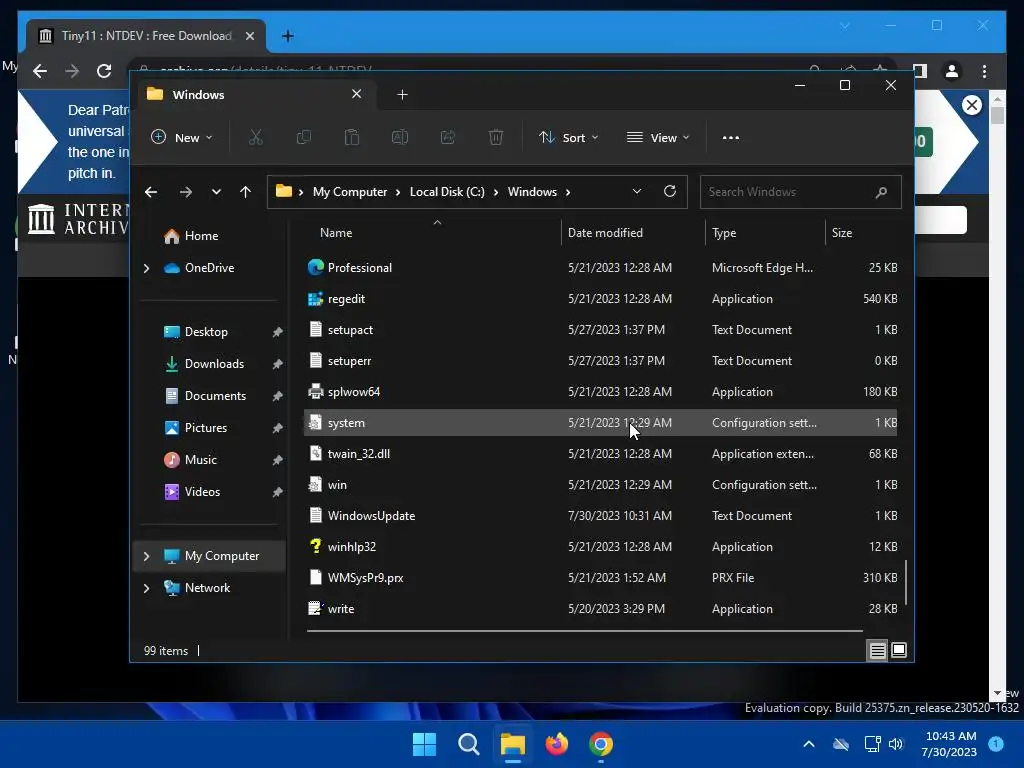Open the Sort dropdown
This screenshot has height=768, width=1024.
(x=568, y=138)
